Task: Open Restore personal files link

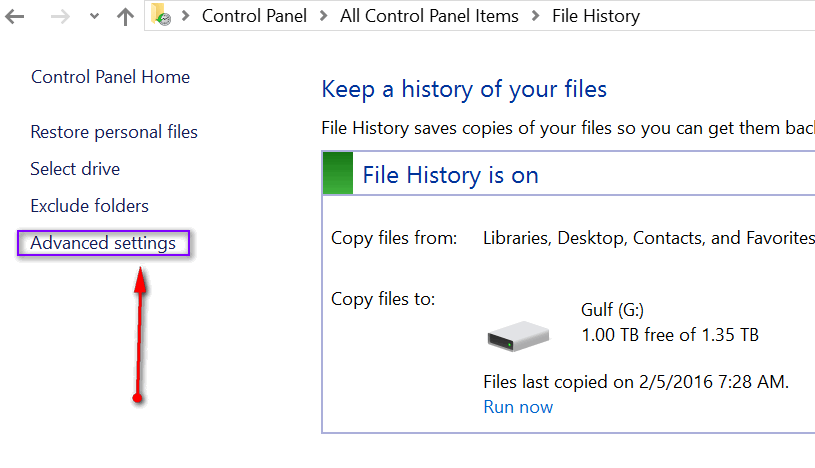Action: (x=114, y=132)
